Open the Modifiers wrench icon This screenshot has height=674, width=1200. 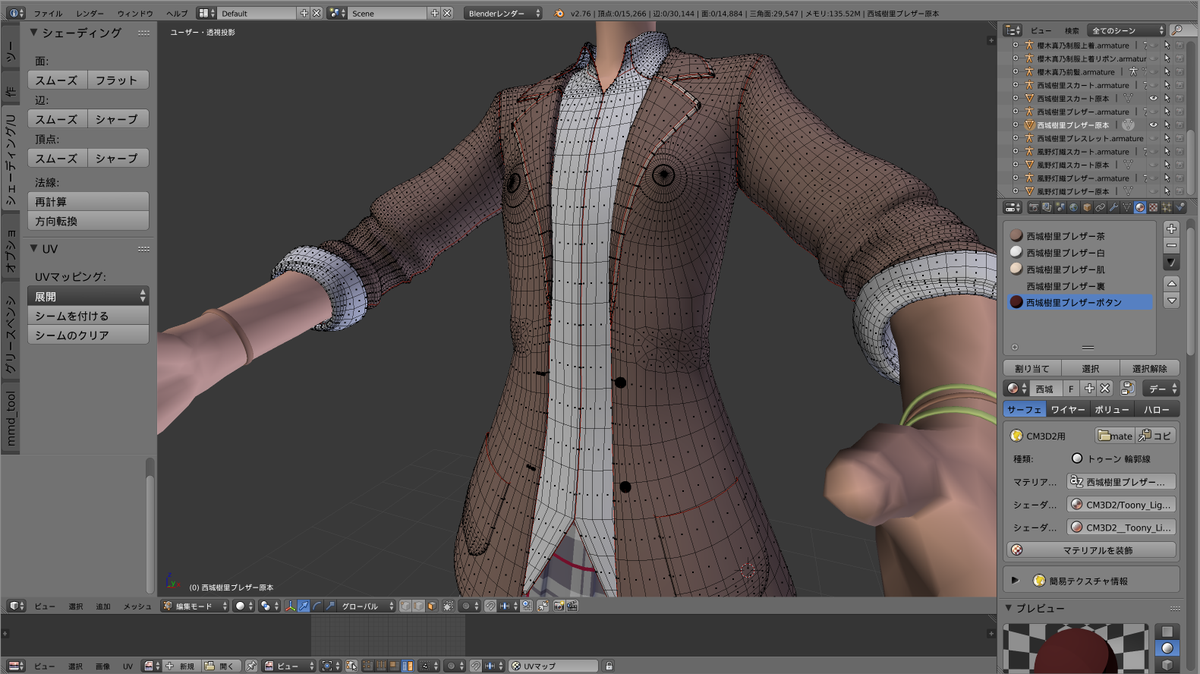click(1113, 207)
